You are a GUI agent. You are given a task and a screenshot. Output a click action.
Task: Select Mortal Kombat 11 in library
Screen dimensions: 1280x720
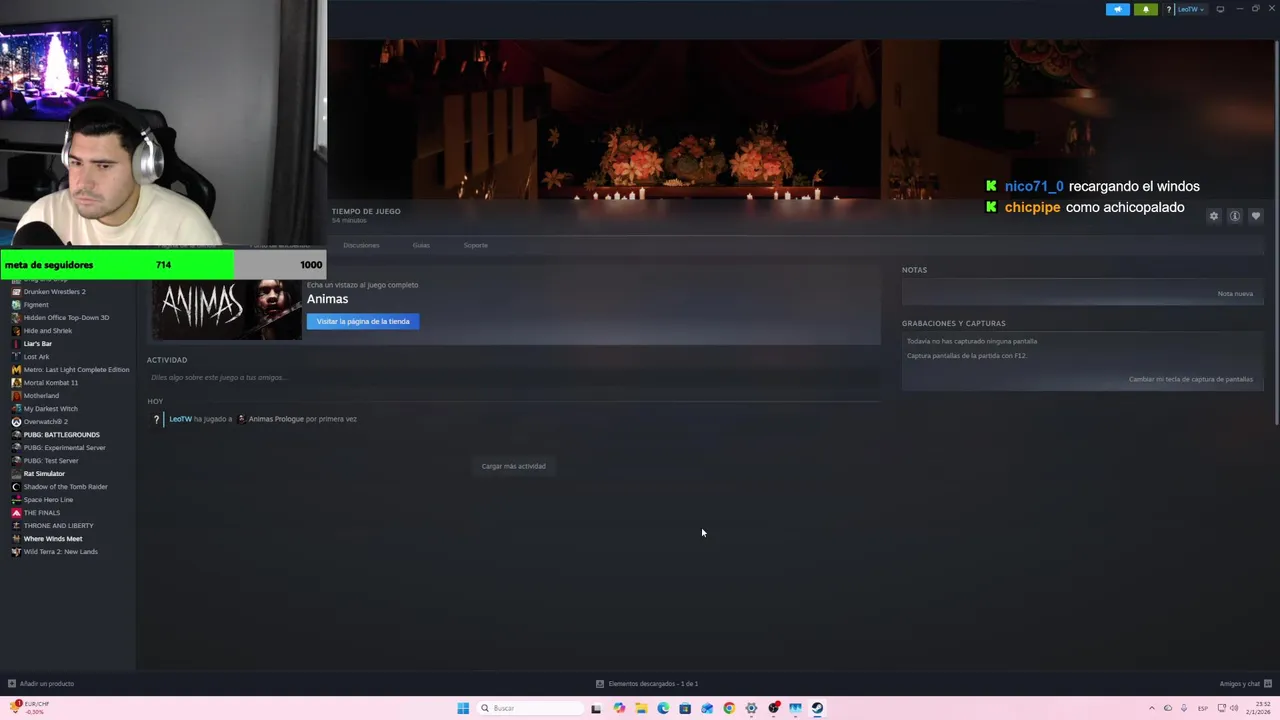coord(51,383)
